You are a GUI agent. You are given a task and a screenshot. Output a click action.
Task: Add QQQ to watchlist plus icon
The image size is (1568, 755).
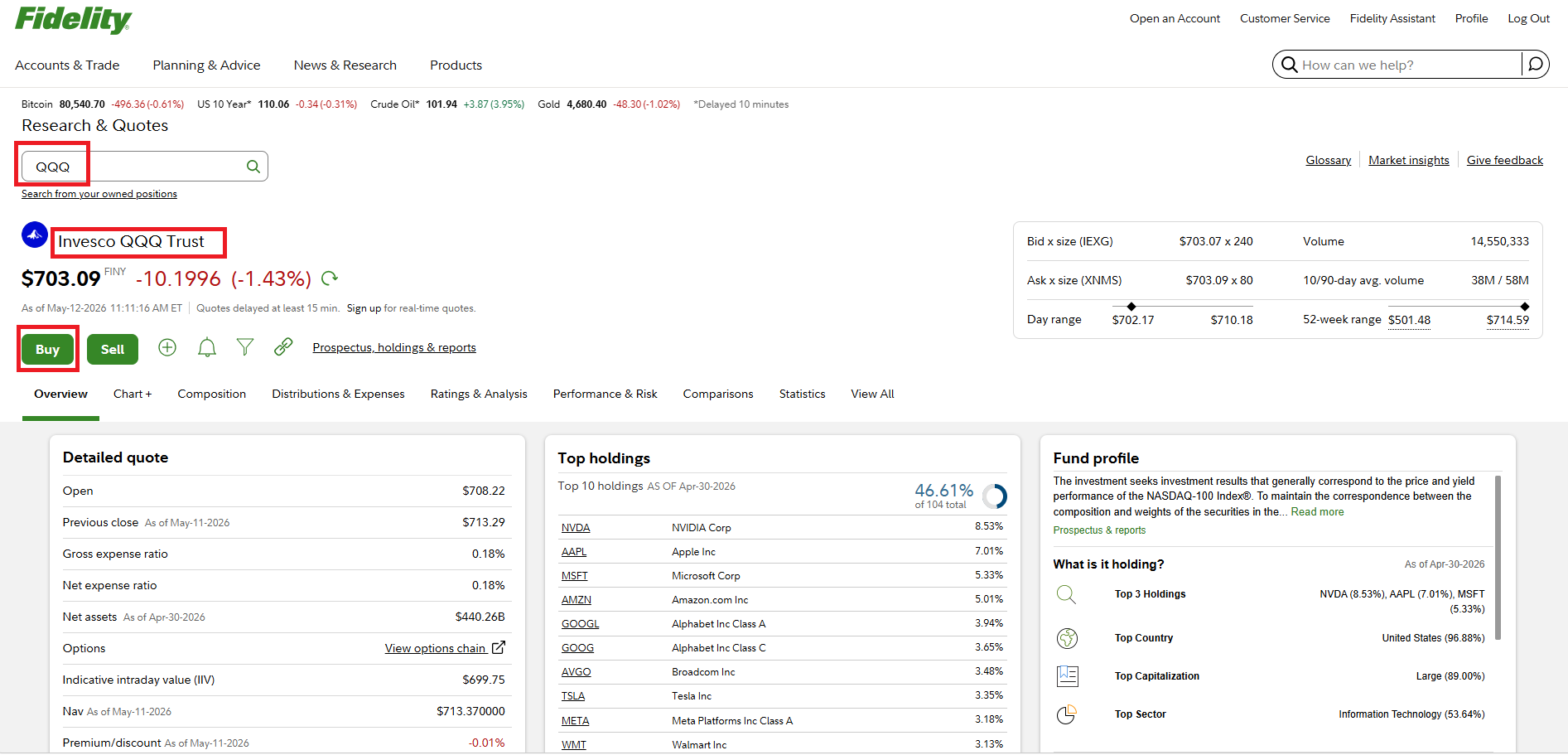167,347
